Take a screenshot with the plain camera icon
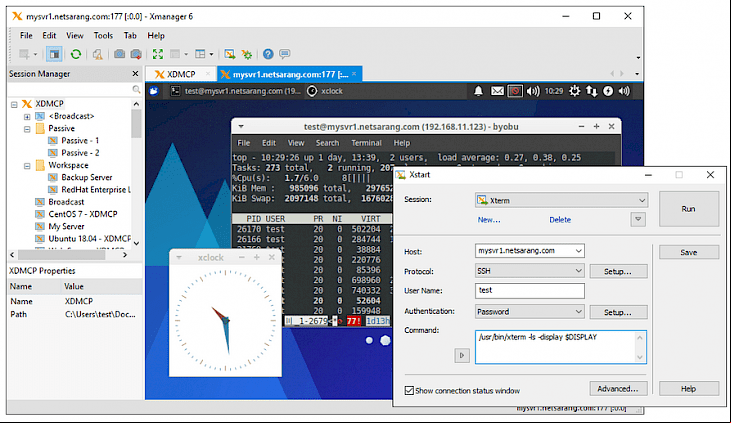The image size is (731, 423). click(x=119, y=54)
